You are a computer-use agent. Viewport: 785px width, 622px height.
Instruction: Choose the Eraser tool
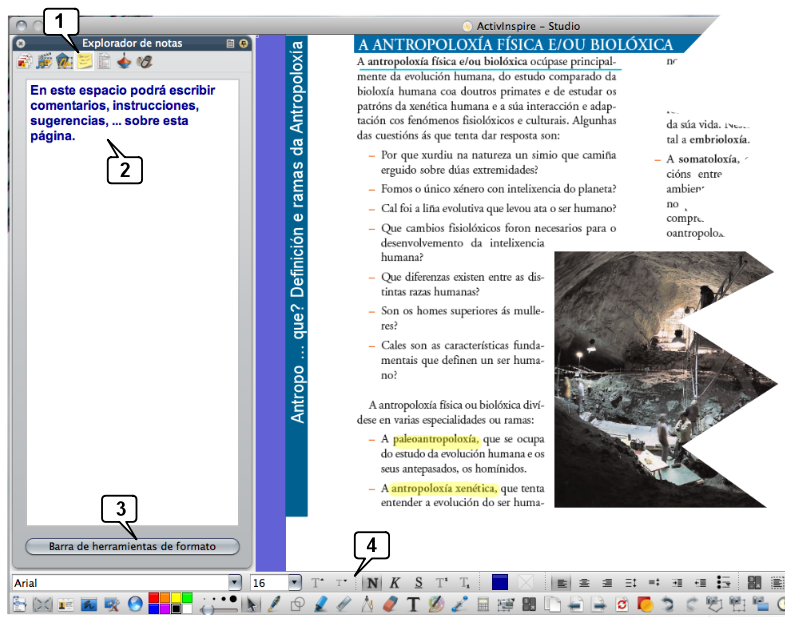(391, 605)
